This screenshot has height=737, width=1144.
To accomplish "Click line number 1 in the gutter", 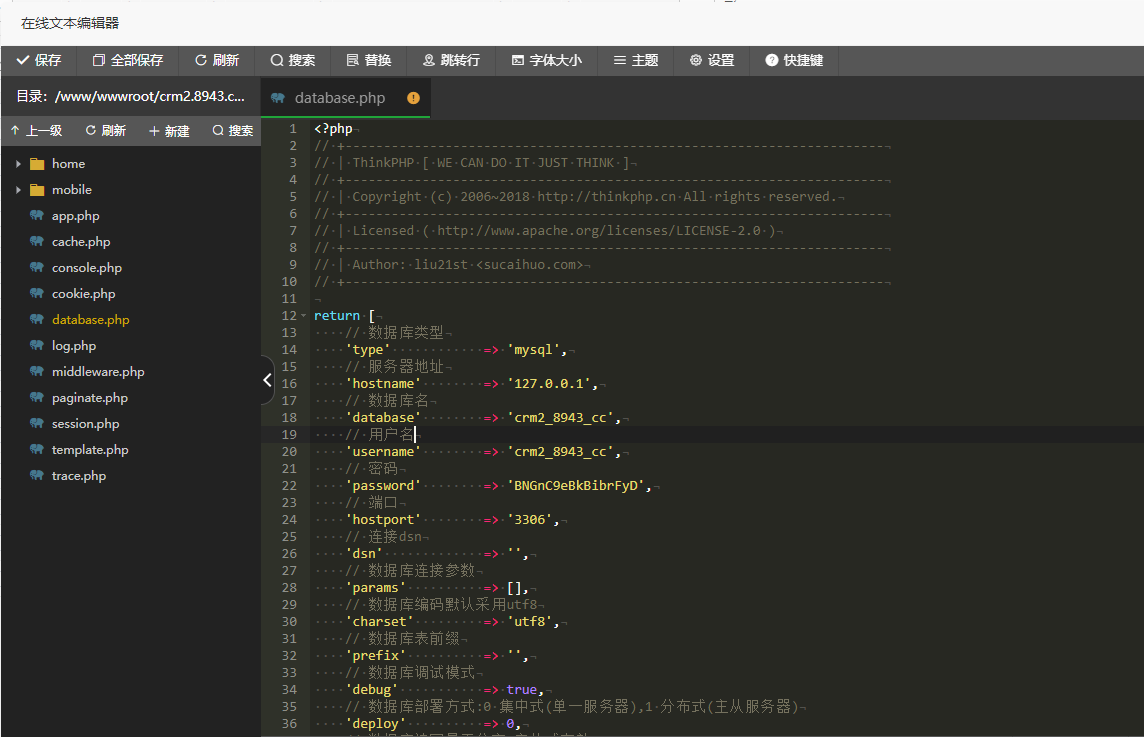I will (293, 129).
